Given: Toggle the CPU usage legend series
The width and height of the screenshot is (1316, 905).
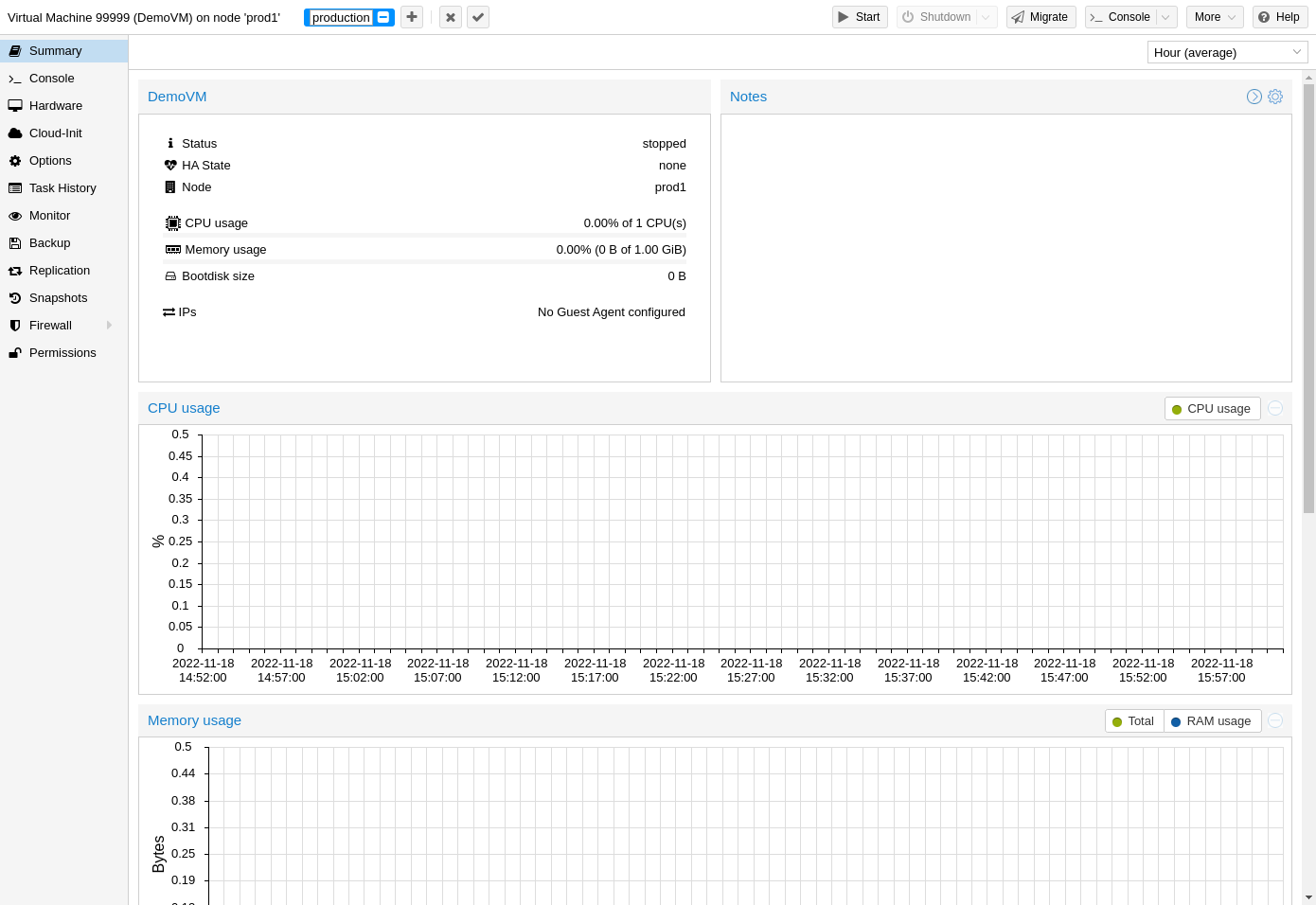Looking at the screenshot, I should (1212, 409).
